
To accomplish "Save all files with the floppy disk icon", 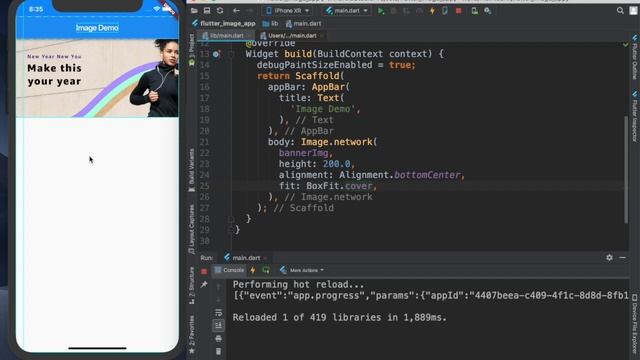I will pyautogui.click(x=207, y=11).
